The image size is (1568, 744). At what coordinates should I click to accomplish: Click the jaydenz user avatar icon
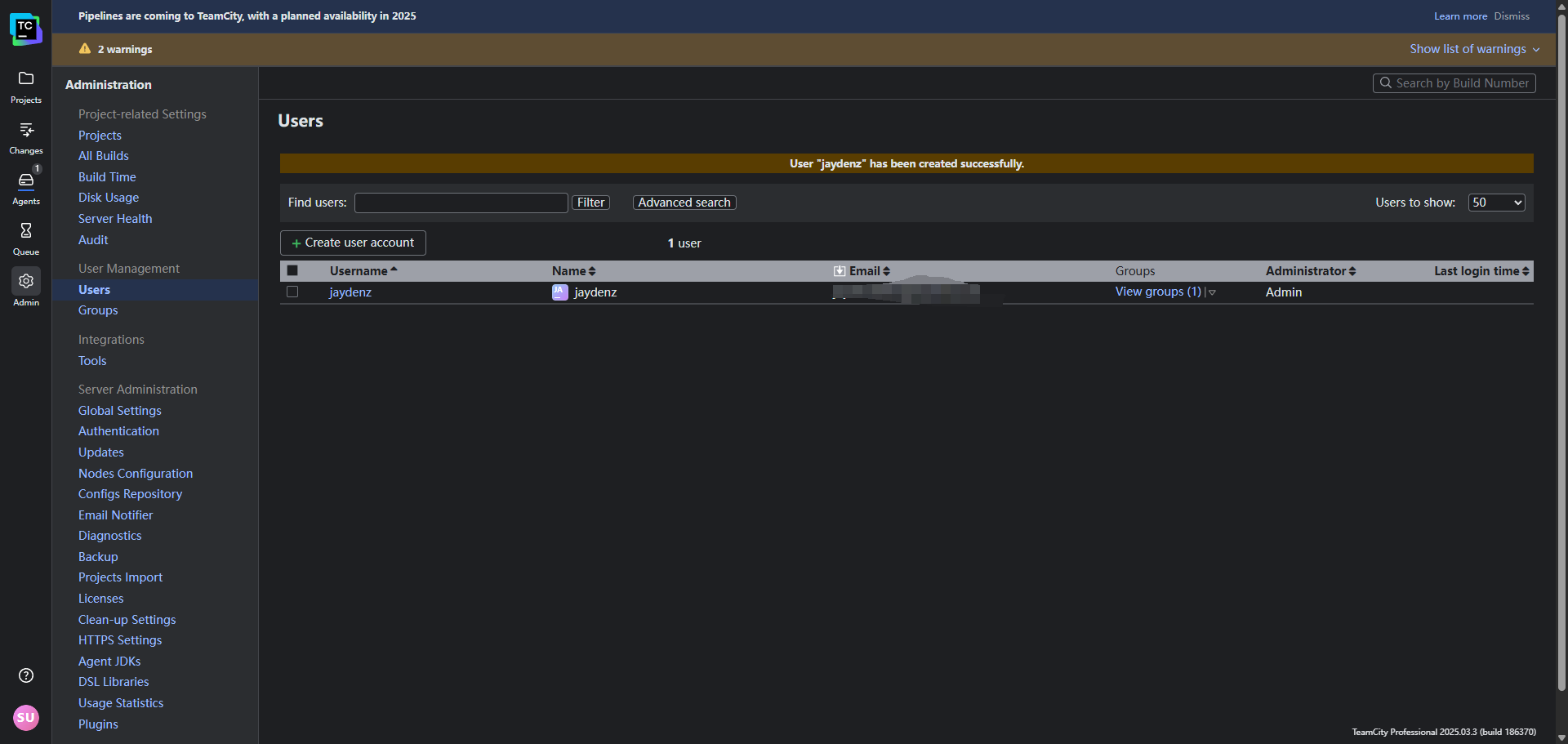point(559,292)
